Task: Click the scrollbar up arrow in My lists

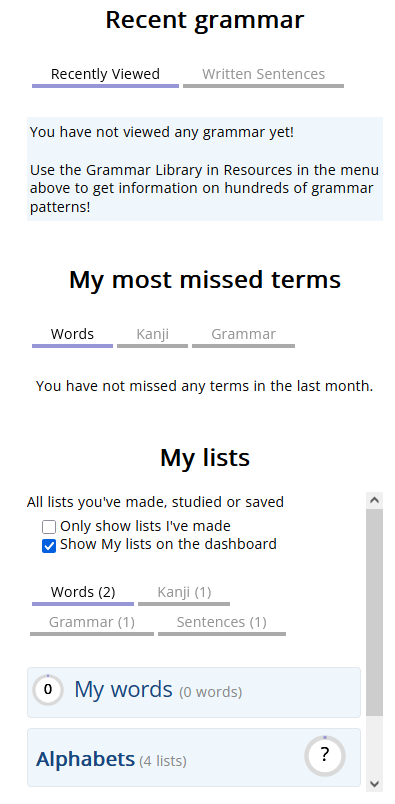Action: click(374, 500)
